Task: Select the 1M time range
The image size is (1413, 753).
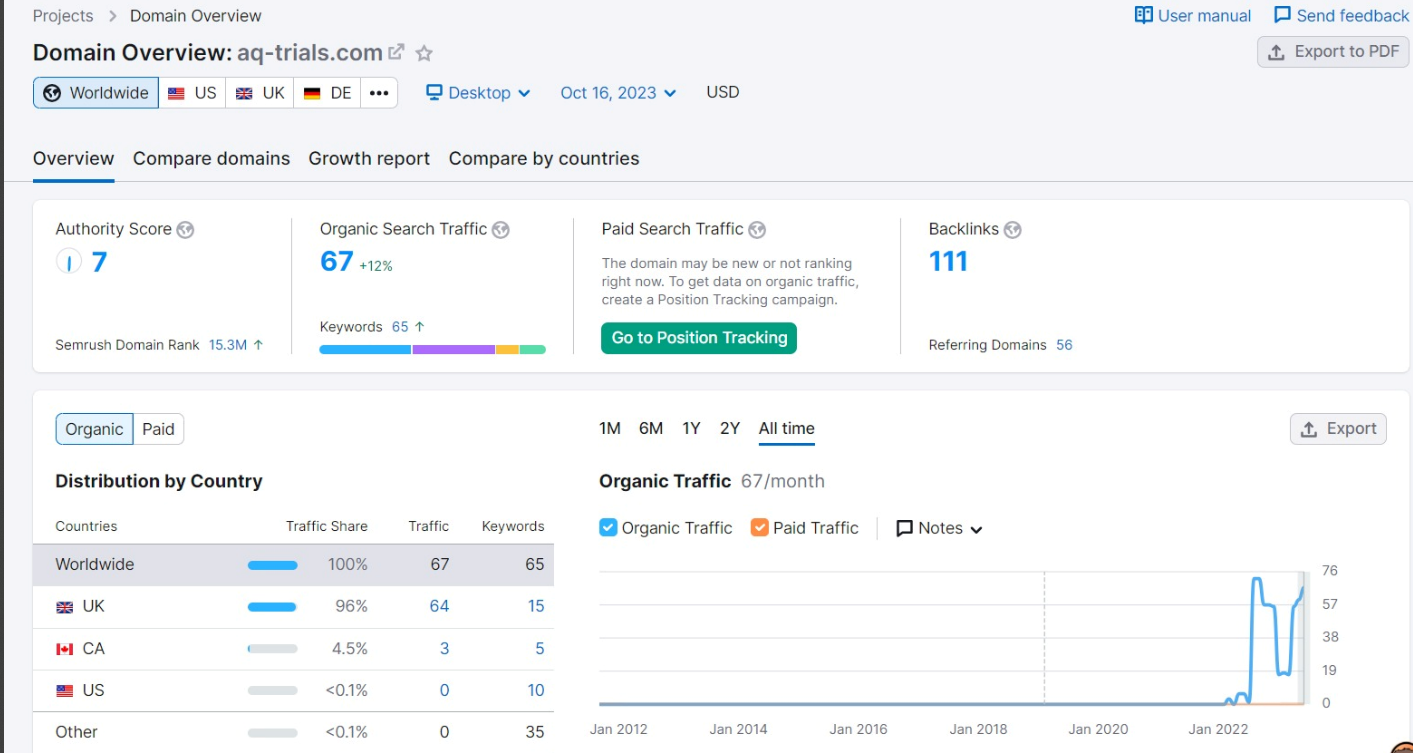Action: [x=610, y=428]
